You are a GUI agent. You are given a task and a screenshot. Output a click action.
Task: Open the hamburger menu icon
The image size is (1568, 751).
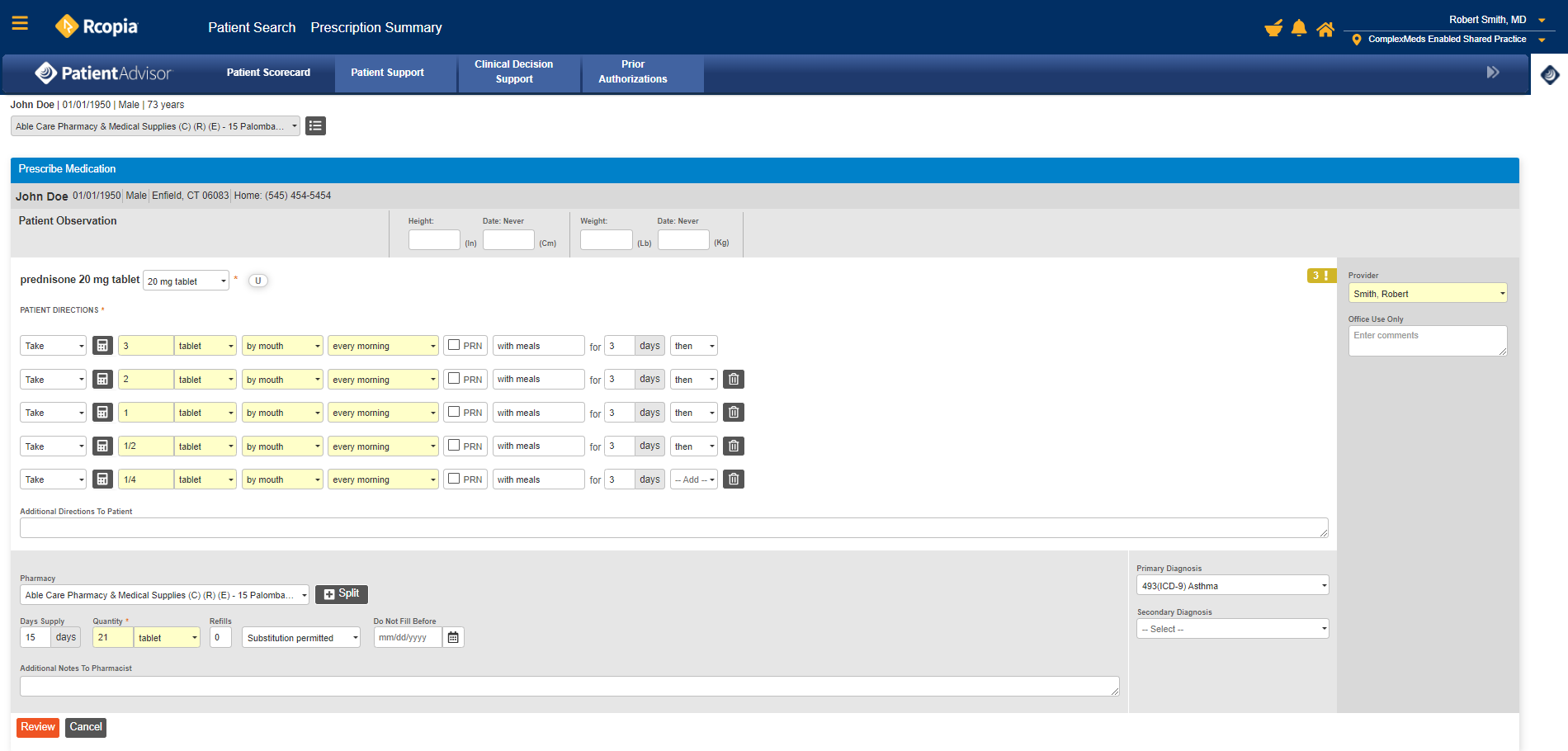coord(20,24)
